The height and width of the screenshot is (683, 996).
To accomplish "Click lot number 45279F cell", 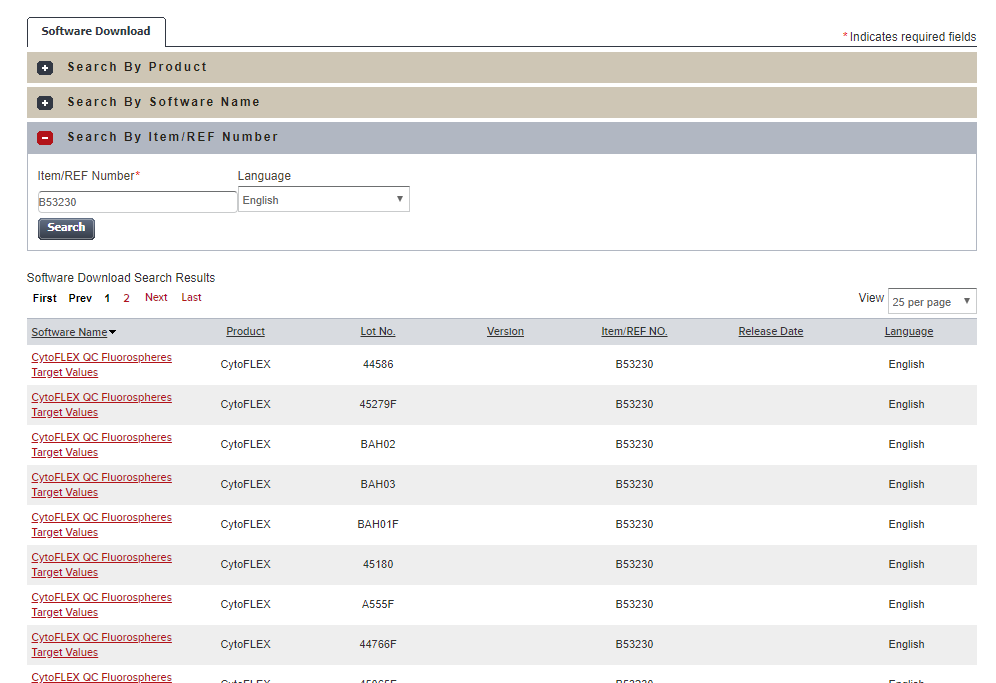I will coord(378,405).
